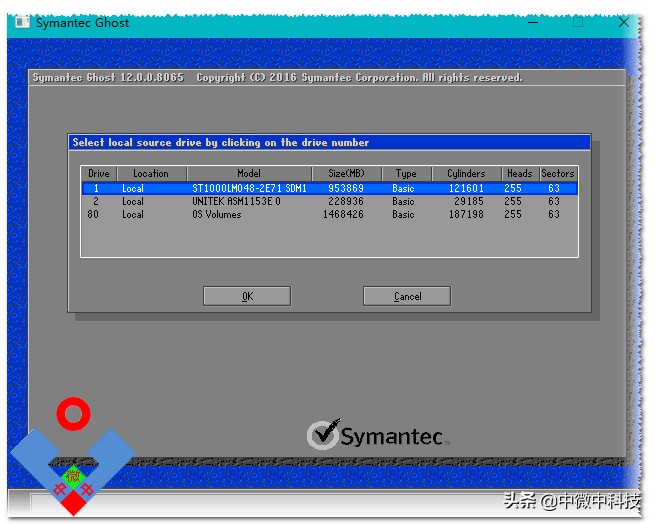Click the Location column header

(x=151, y=173)
